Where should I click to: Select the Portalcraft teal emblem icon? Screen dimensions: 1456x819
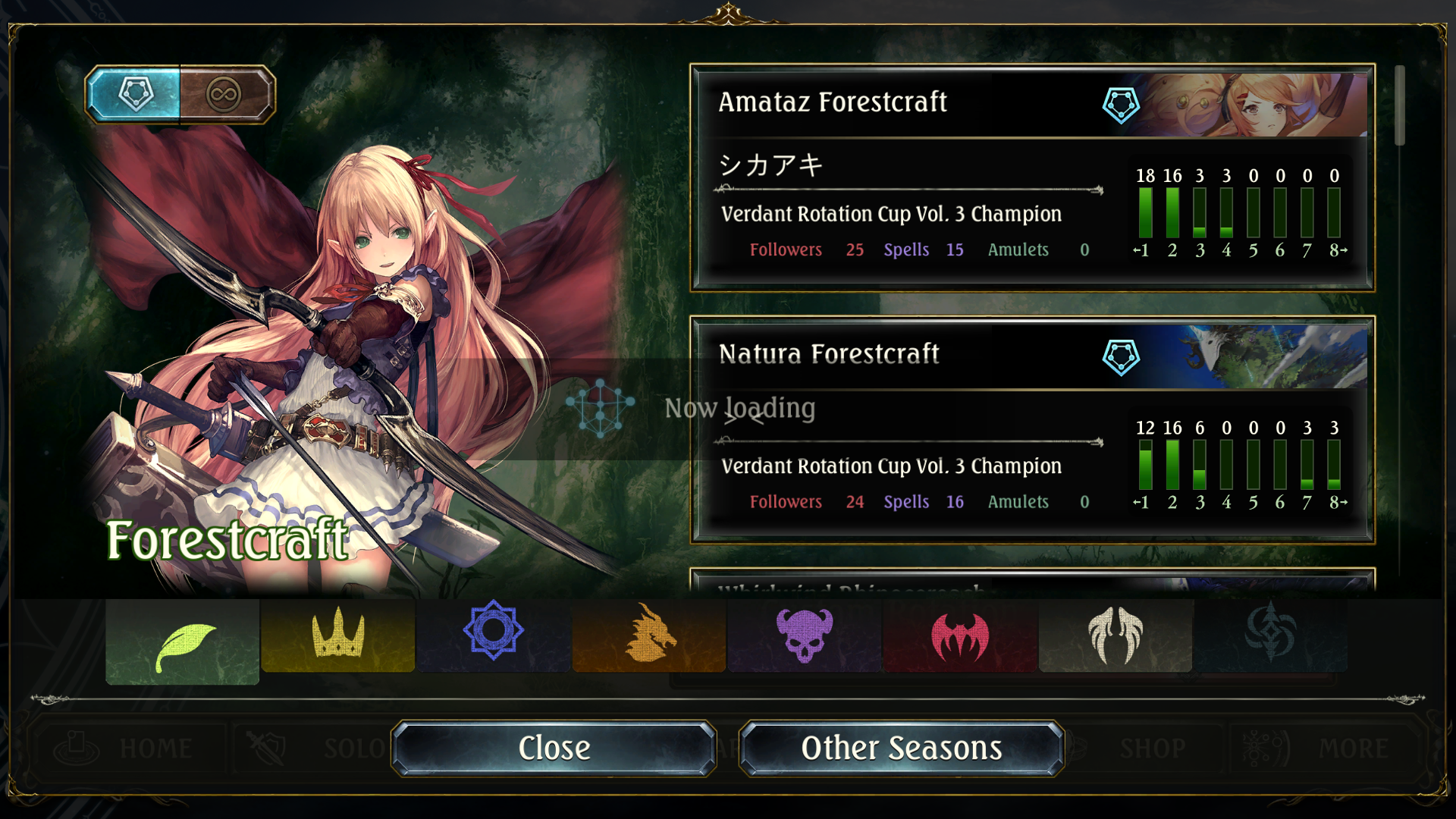1271,635
